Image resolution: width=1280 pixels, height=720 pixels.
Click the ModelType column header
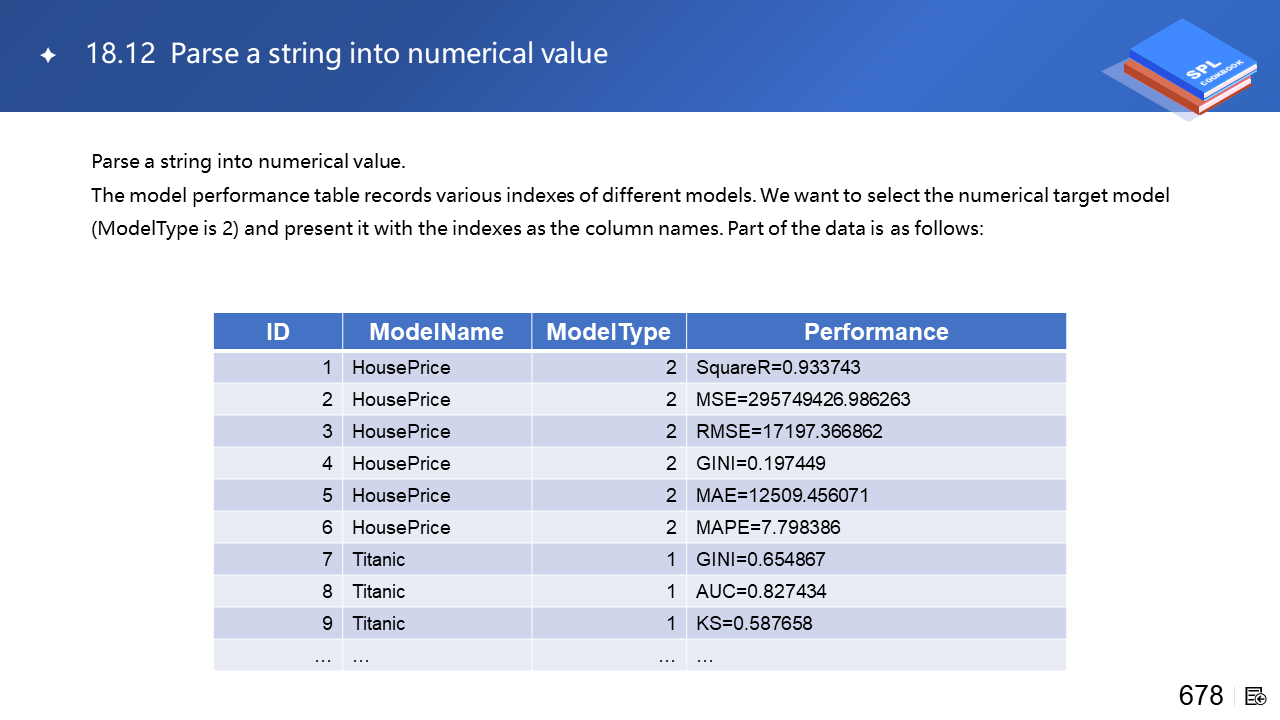(608, 332)
